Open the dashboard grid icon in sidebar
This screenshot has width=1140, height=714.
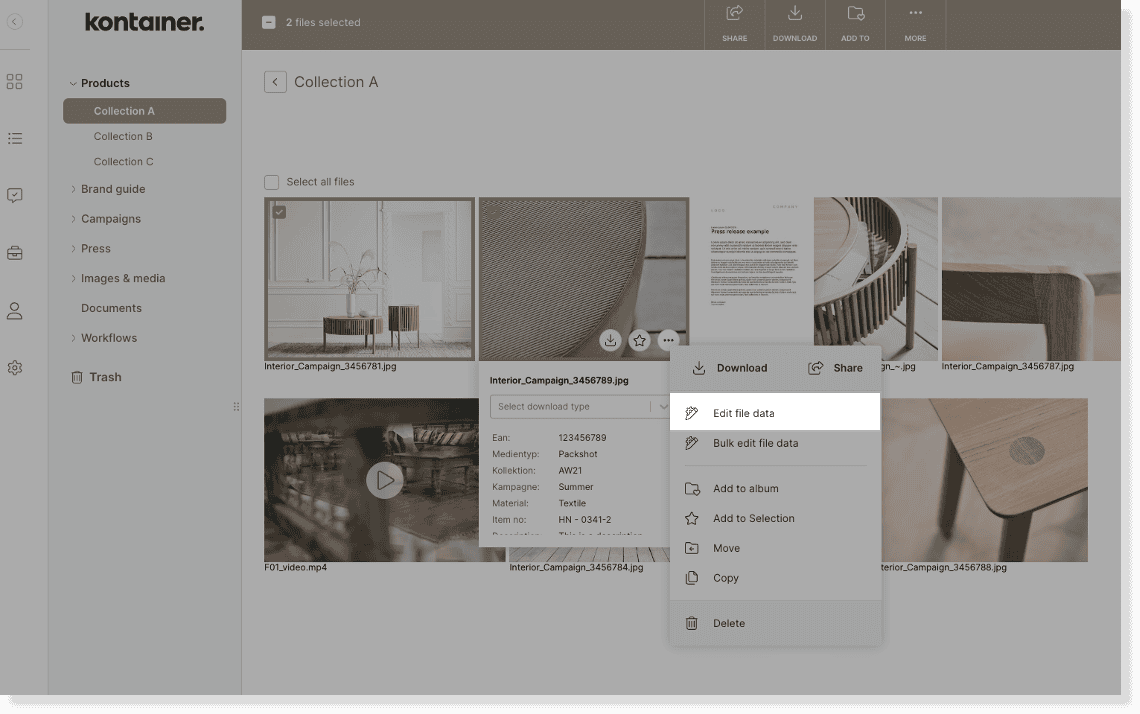tap(15, 82)
